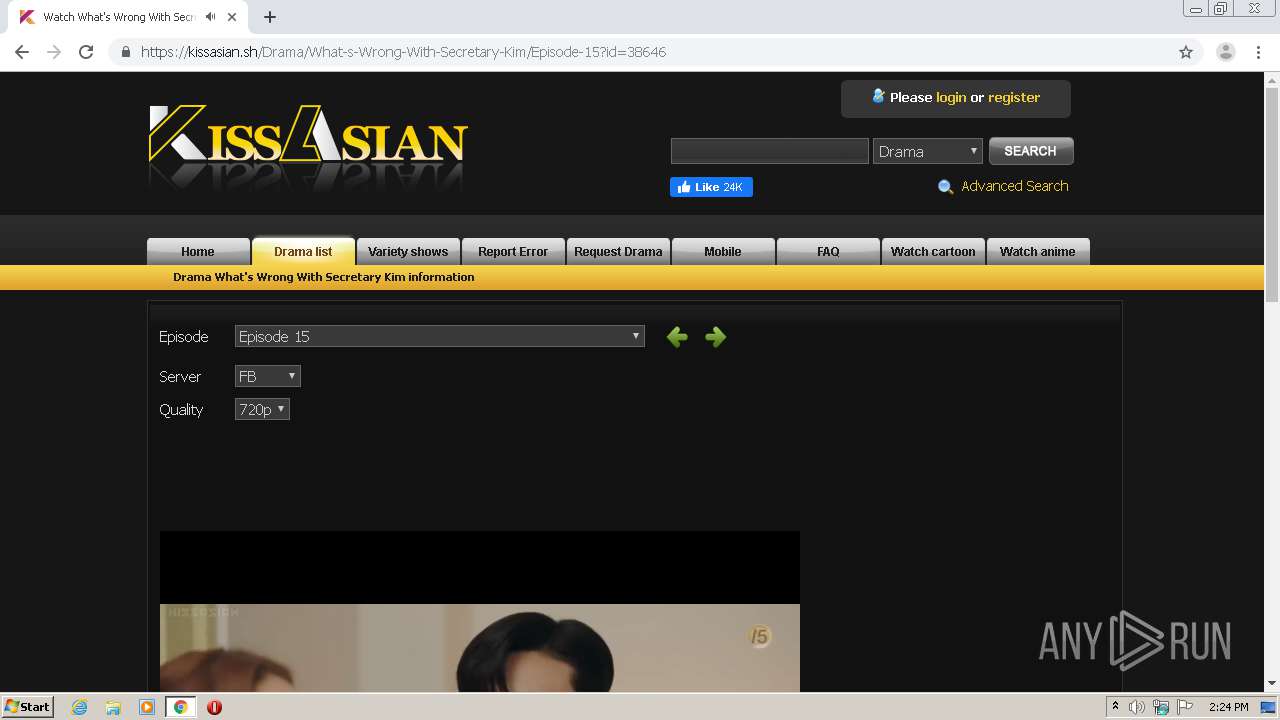Screen dimensions: 1280x720
Task: View site security lock info
Action: (126, 52)
